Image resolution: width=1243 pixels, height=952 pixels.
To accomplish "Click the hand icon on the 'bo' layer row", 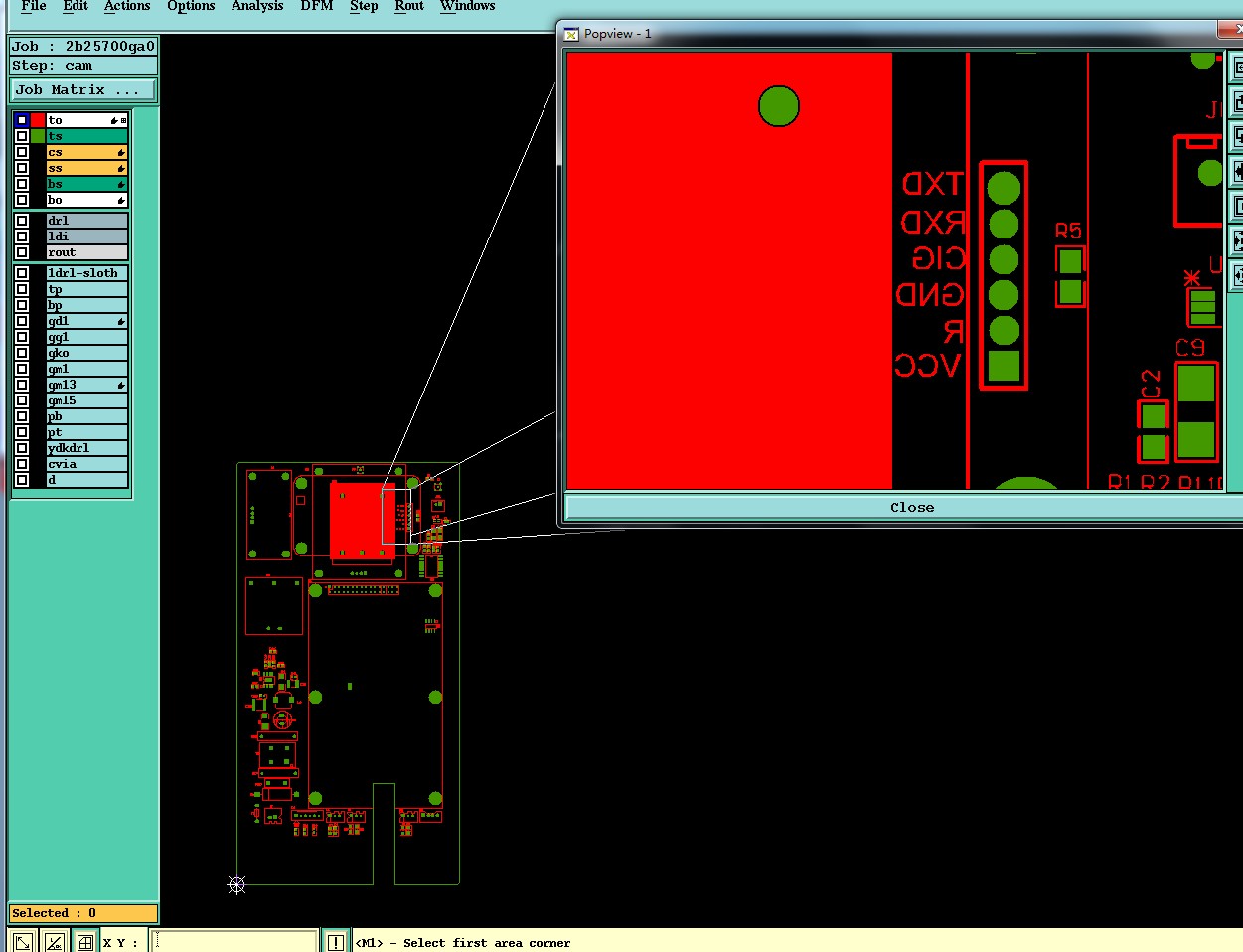I will (x=121, y=200).
